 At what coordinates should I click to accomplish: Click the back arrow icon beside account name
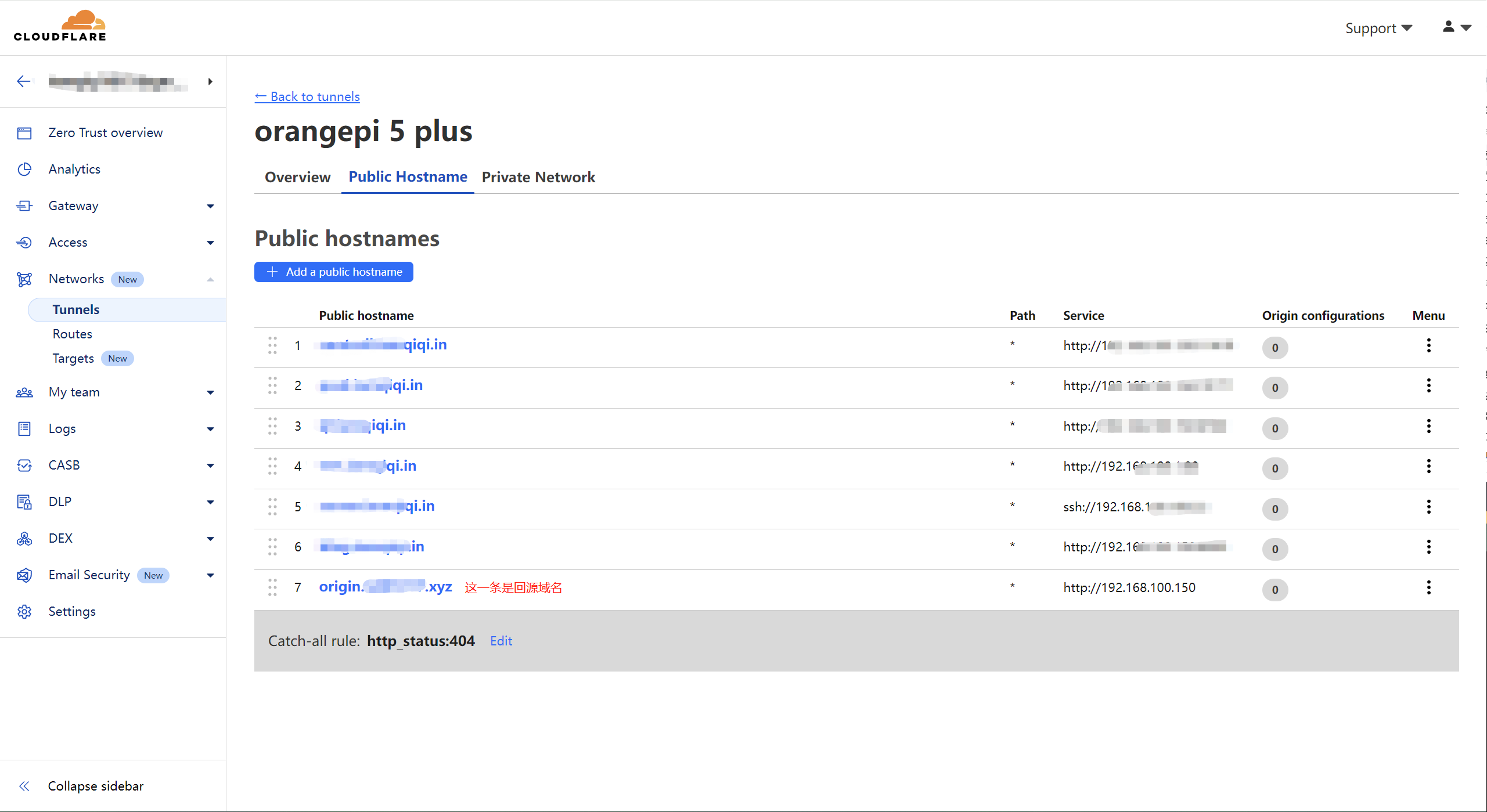[x=24, y=81]
